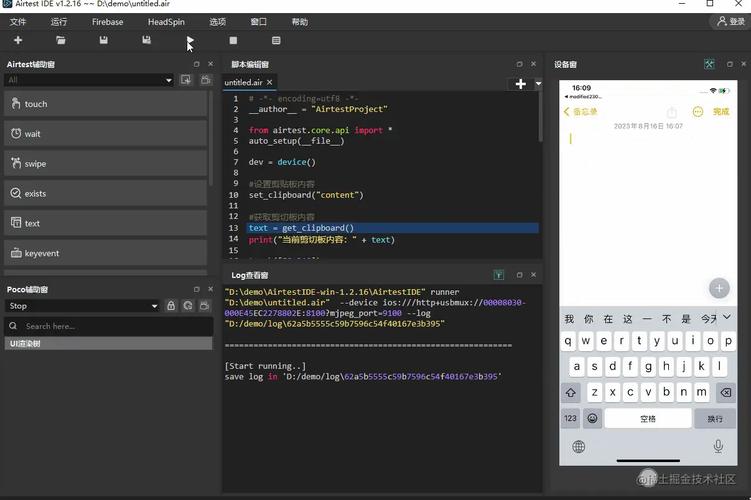Tap the shift key on phone keyboard

coord(570,393)
